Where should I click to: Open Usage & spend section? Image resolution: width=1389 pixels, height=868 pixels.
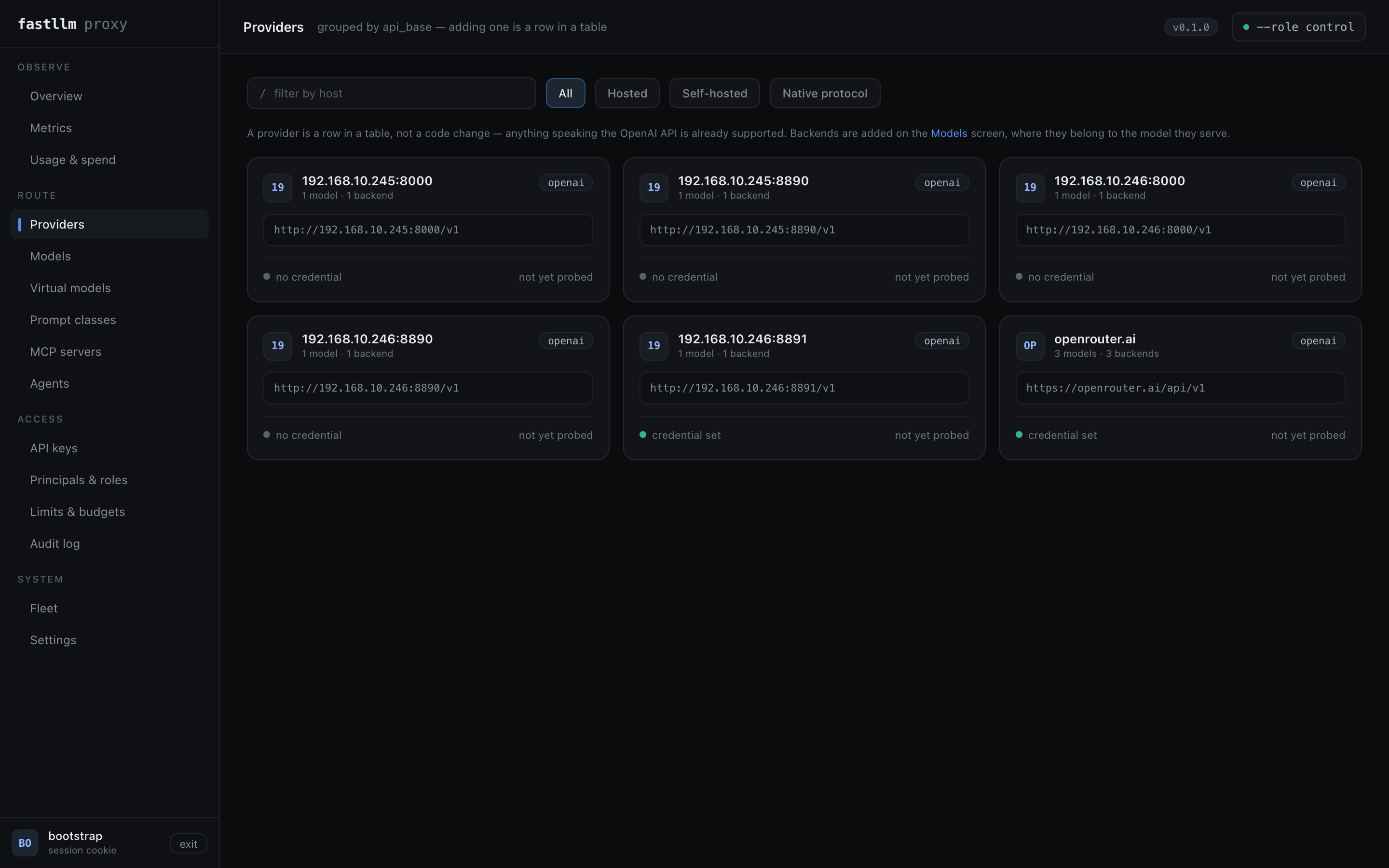tap(109, 160)
